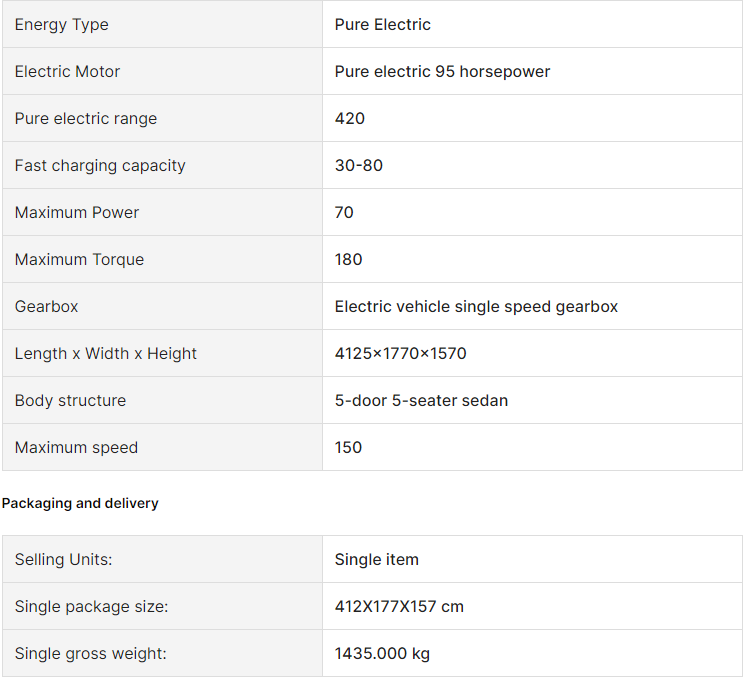
Task: Click the Pure electric range label
Action: [x=86, y=118]
